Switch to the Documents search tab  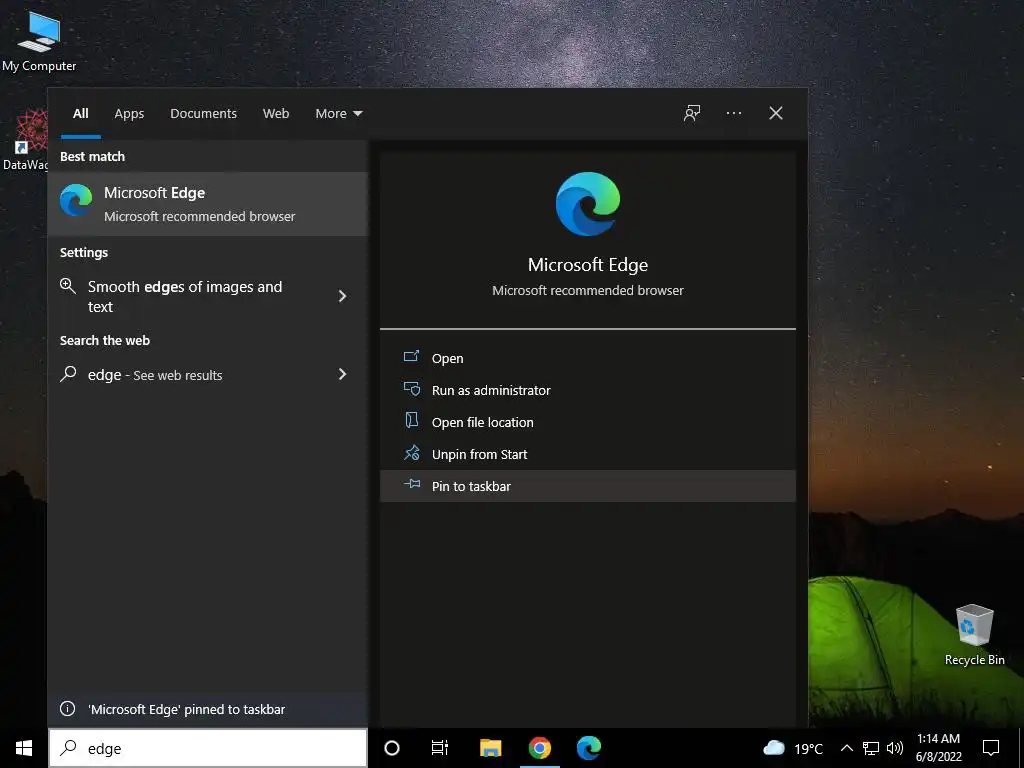coord(203,114)
